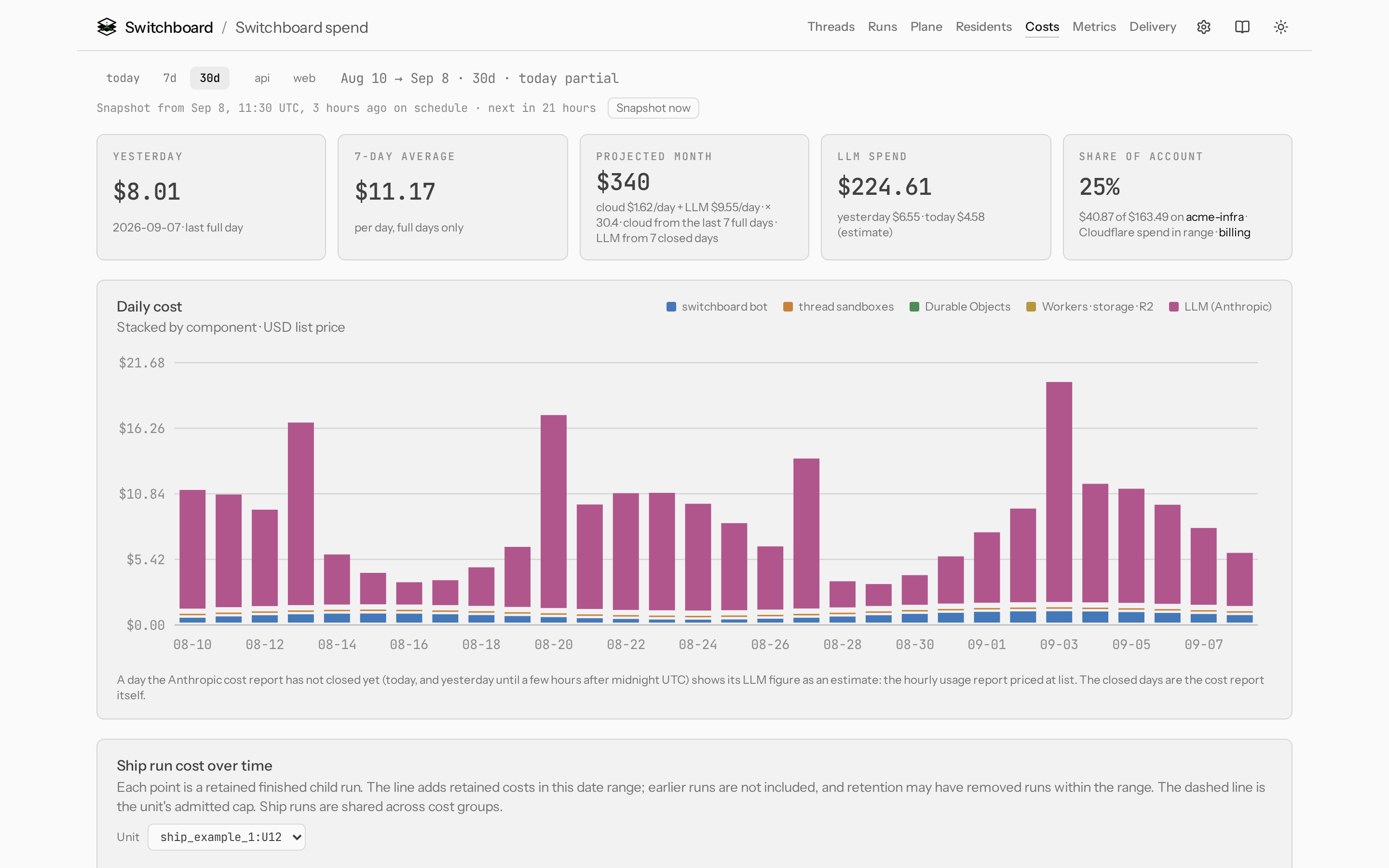Expand the Unit ship_example_1:U12 dropdown

click(x=227, y=837)
